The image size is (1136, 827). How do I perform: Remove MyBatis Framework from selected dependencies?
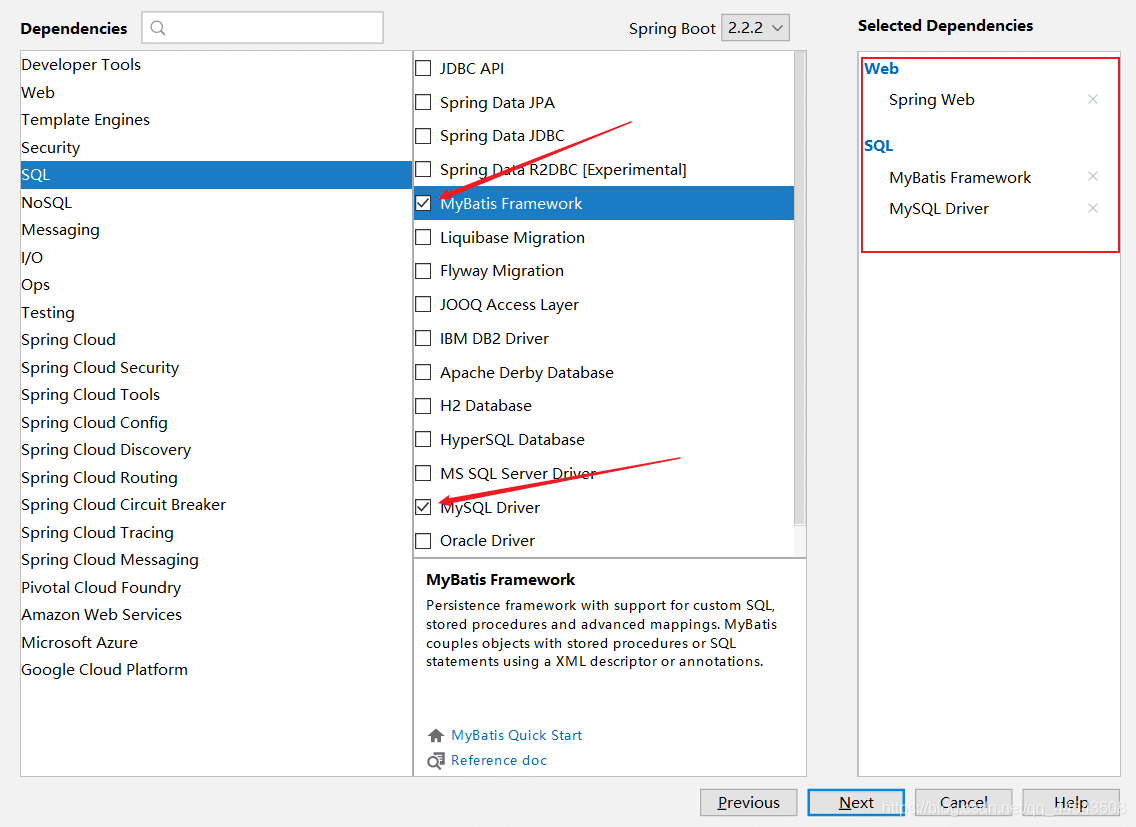[1093, 177]
